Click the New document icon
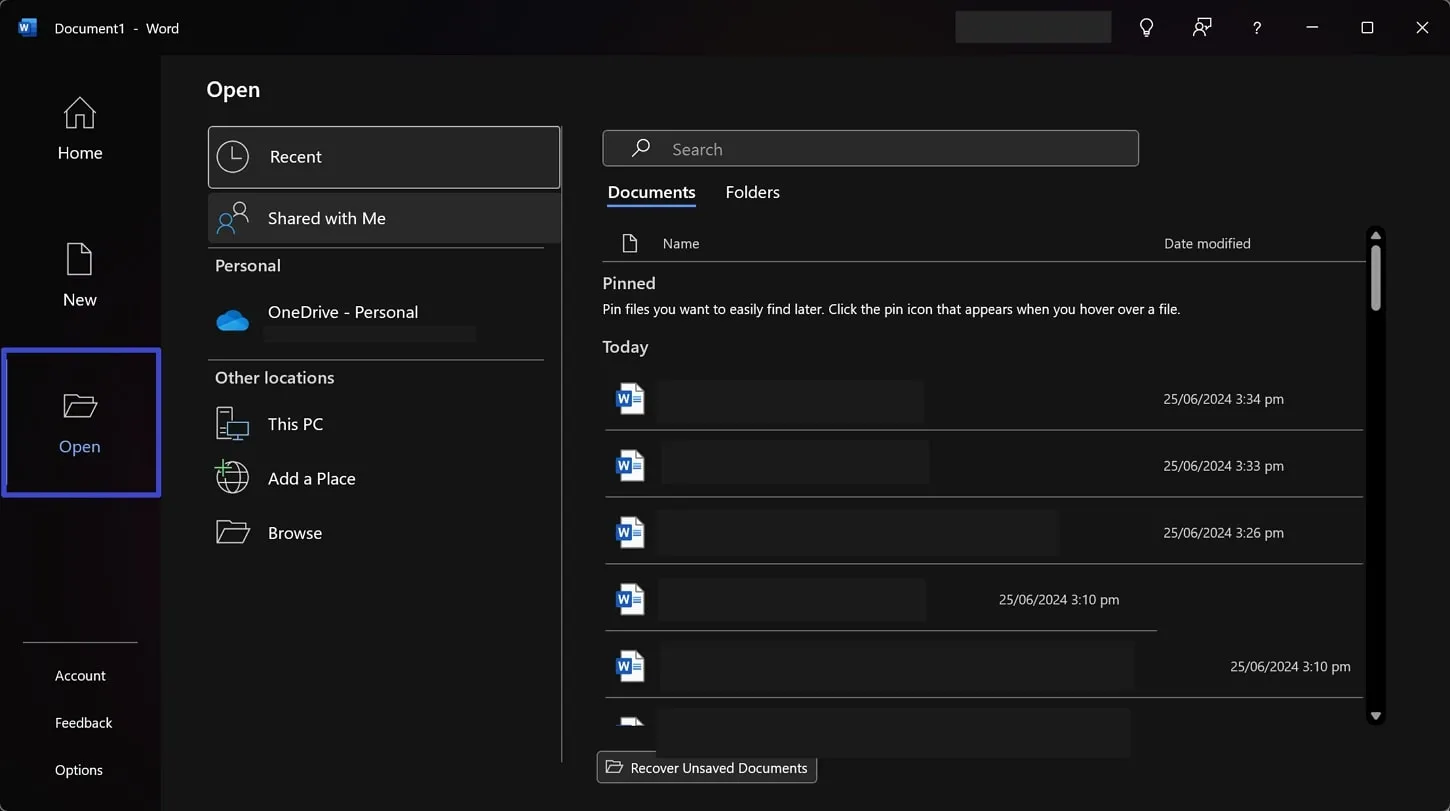Viewport: 1450px width, 811px height. 79,260
